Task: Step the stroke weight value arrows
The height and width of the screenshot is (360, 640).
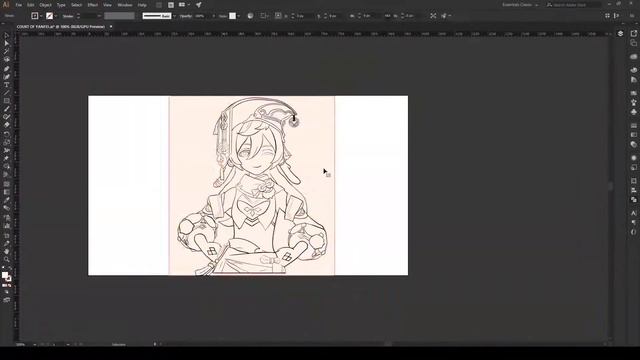Action: (x=78, y=16)
